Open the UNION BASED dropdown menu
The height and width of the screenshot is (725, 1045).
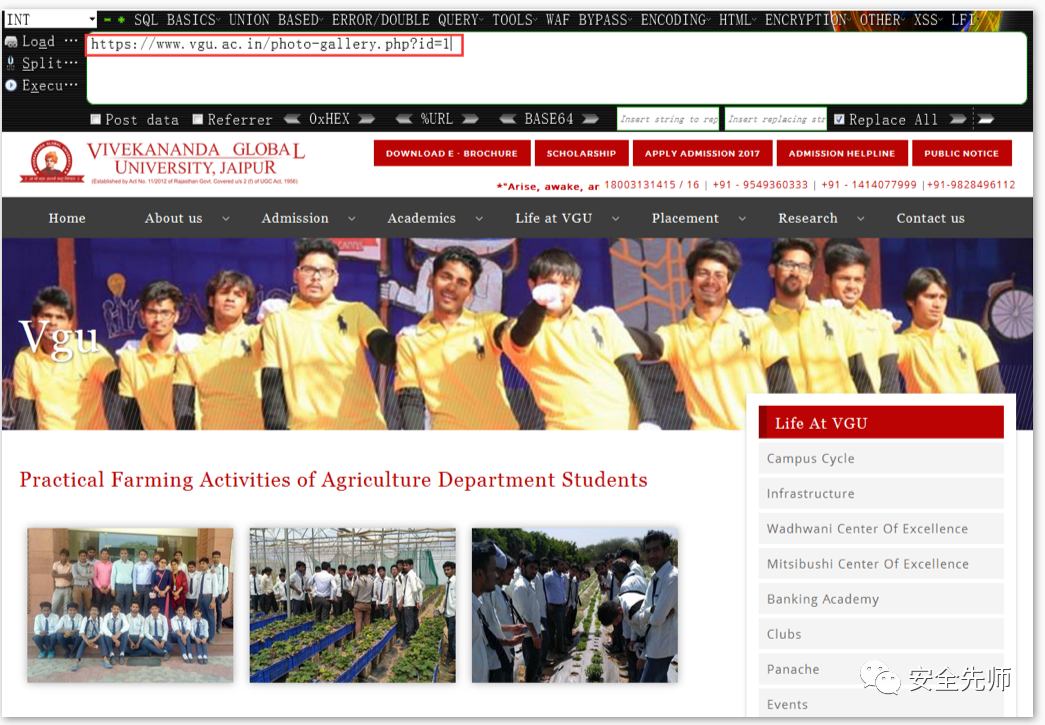pyautogui.click(x=275, y=20)
